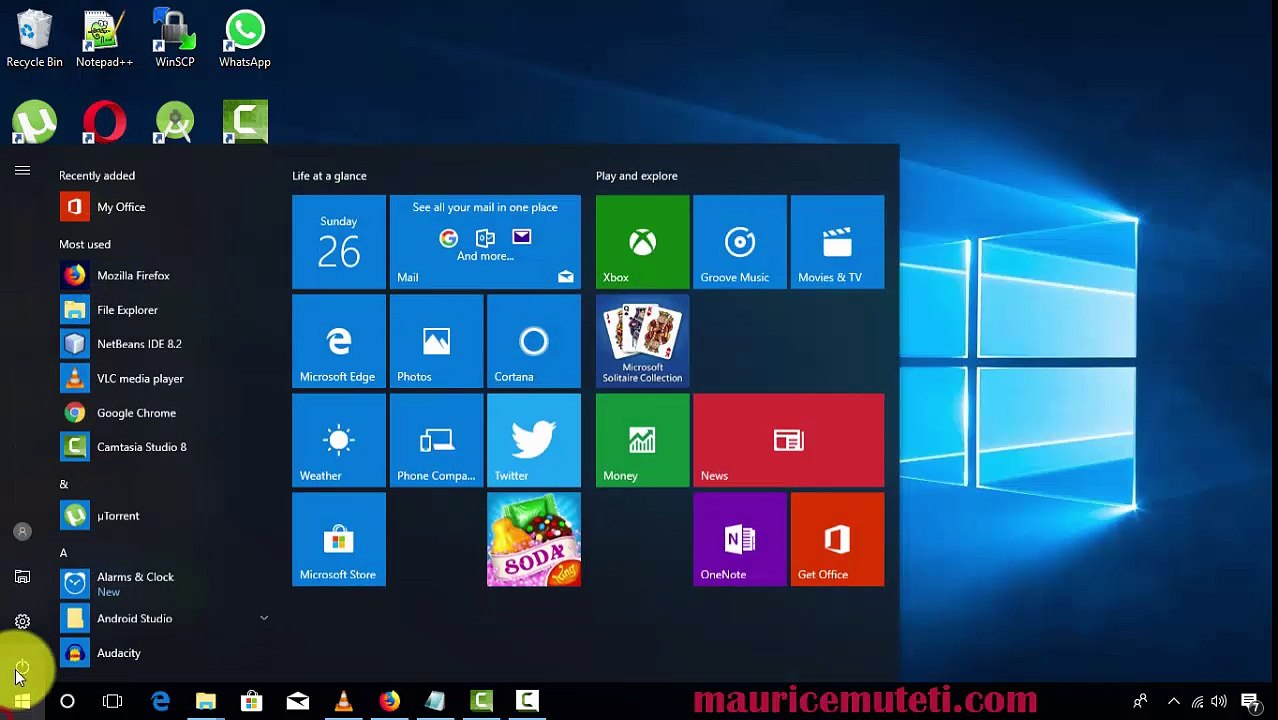Open Edge from the taskbar

[160, 701]
